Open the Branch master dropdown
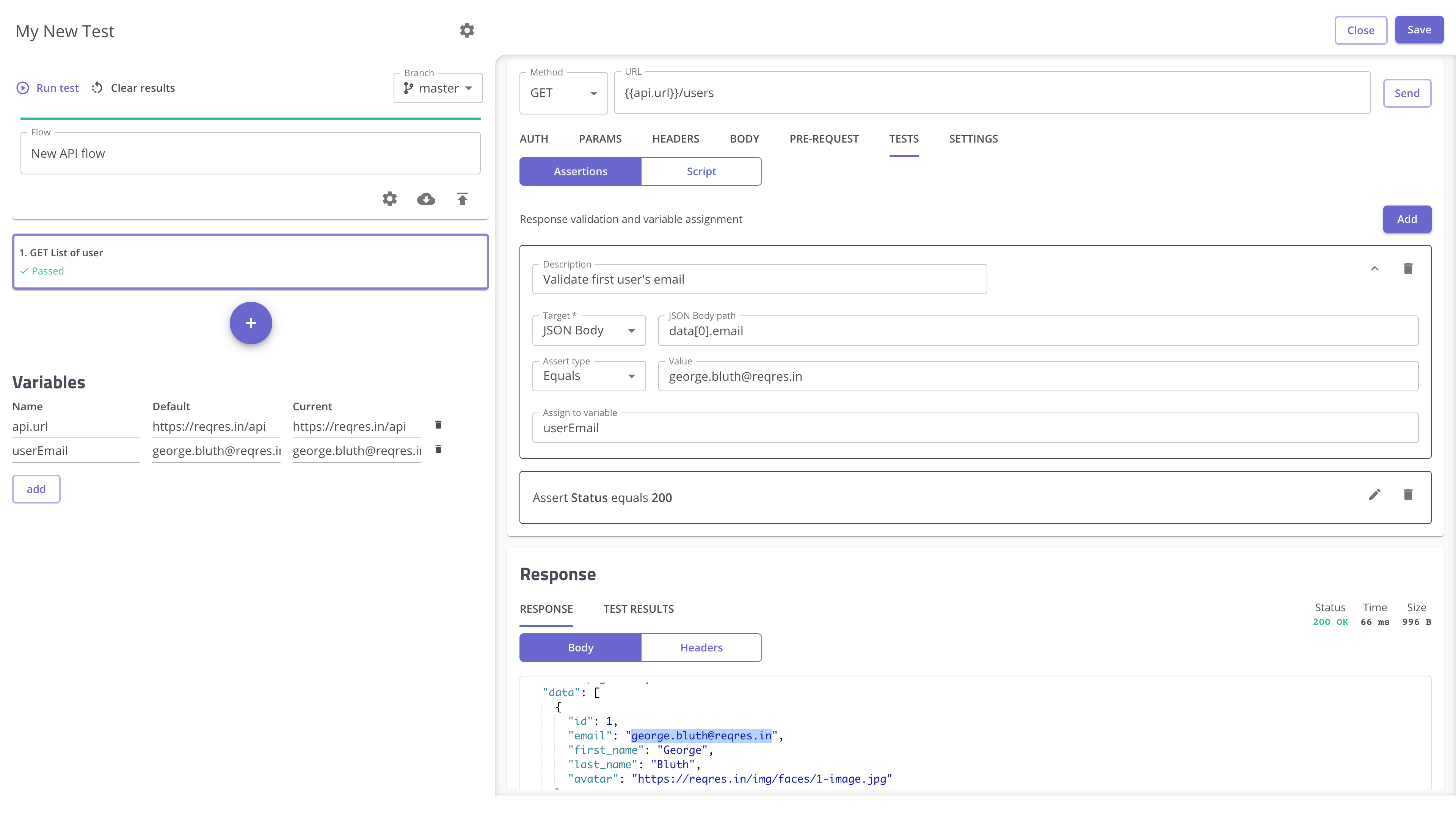 tap(438, 88)
